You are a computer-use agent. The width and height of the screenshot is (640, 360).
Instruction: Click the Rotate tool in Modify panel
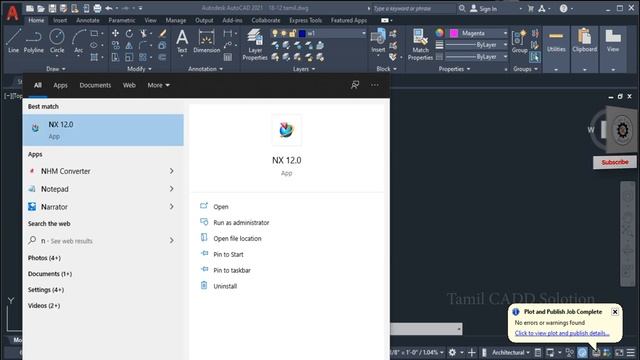click(x=129, y=33)
